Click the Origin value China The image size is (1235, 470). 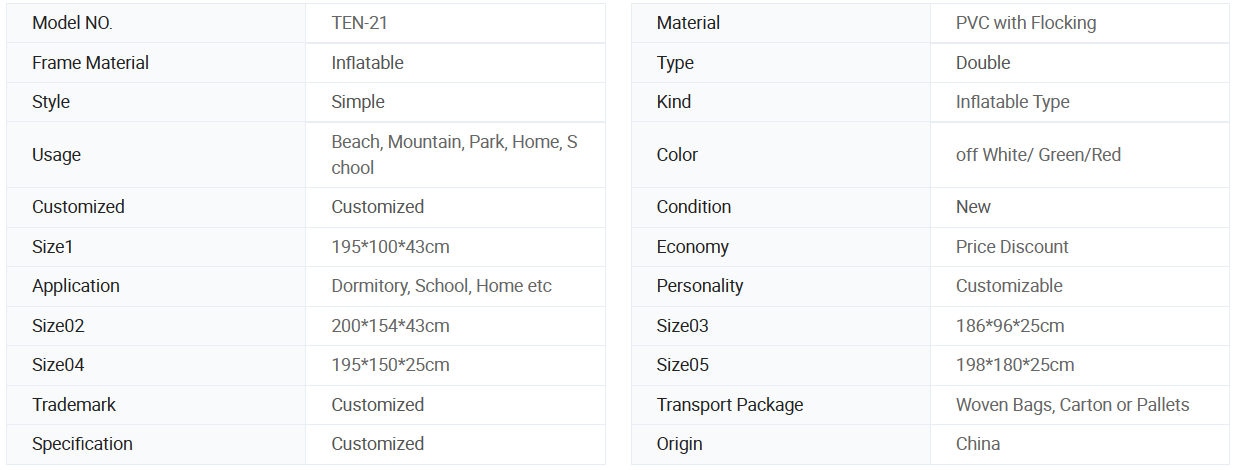tap(977, 444)
